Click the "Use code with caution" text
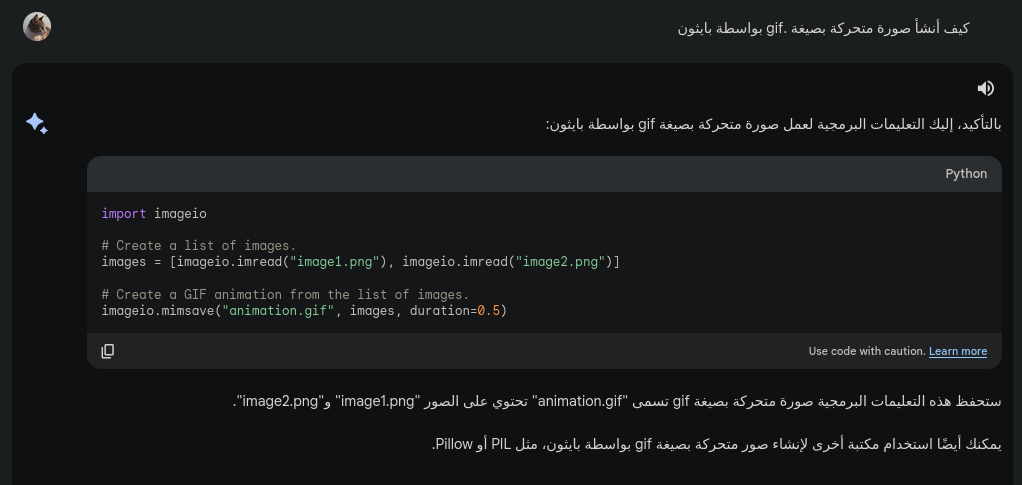1022x485 pixels. (x=865, y=351)
